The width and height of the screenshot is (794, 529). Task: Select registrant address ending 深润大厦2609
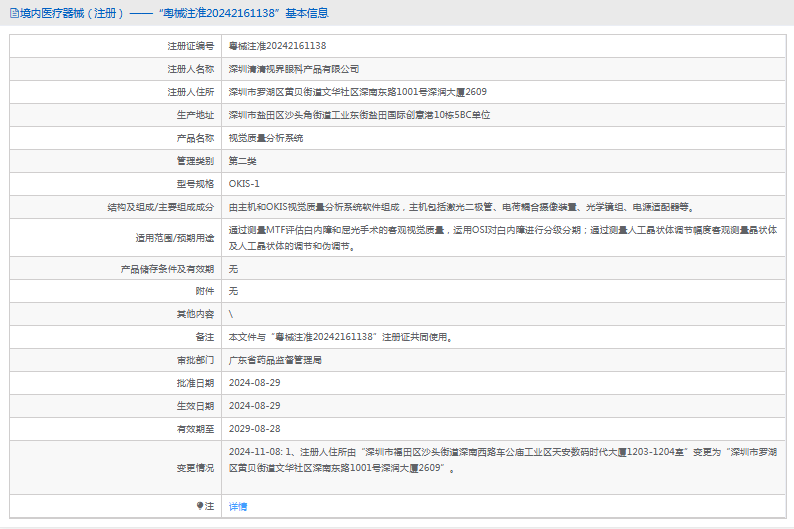(358, 92)
